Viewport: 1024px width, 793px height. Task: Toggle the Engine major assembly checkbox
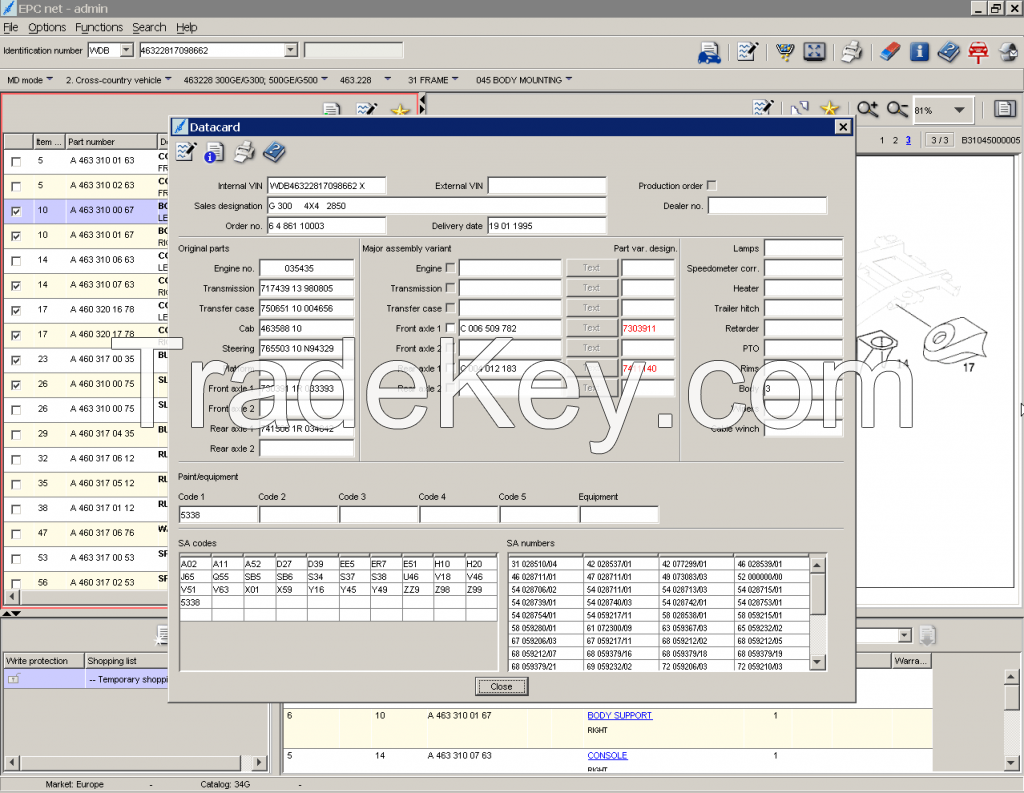450,268
